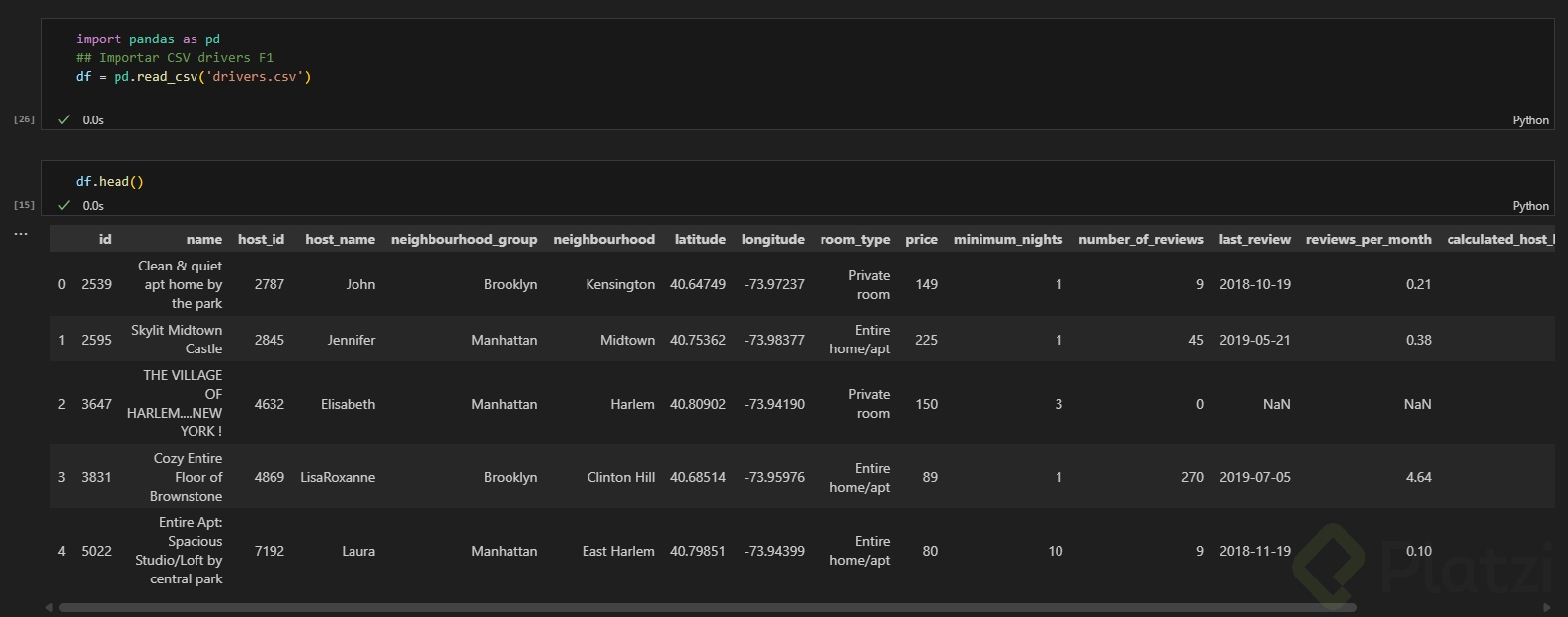Click the 'price' column header

[921, 239]
